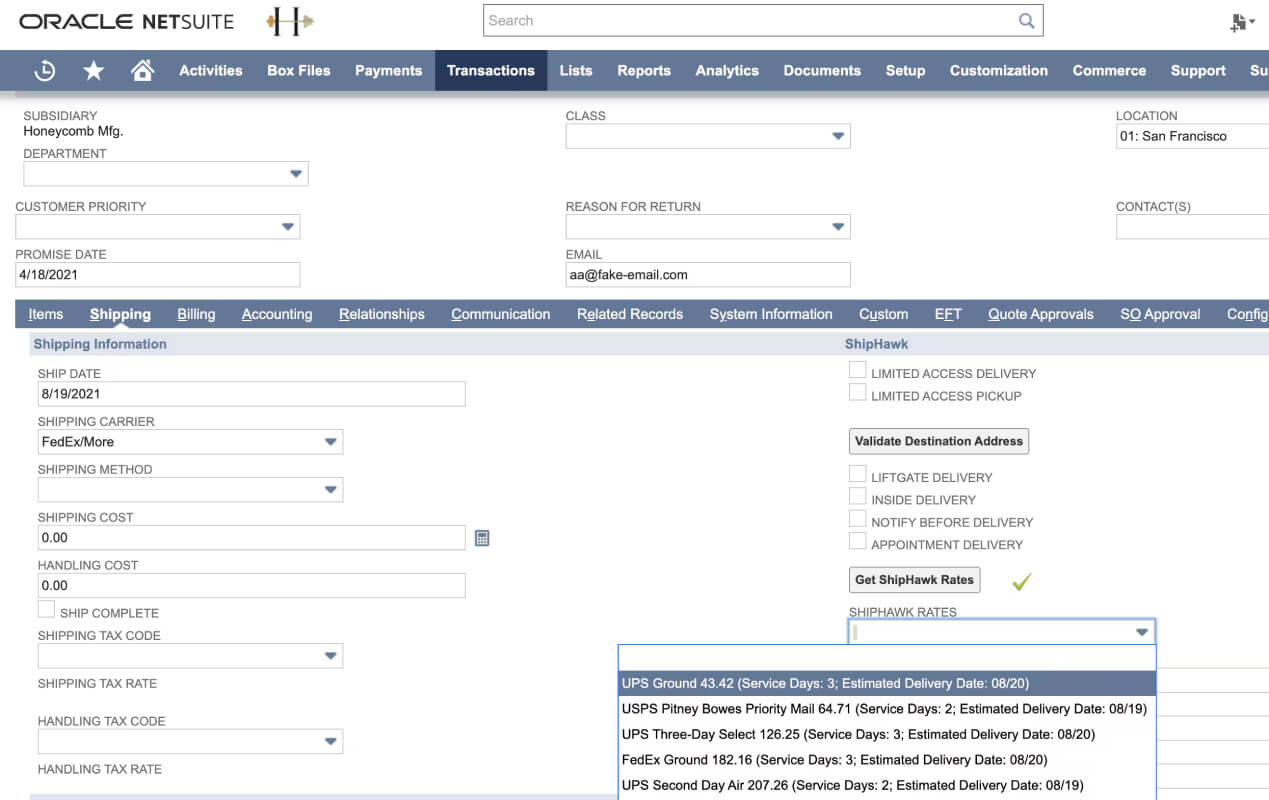Click the Honeycomb company logo

pyautogui.click(x=290, y=21)
